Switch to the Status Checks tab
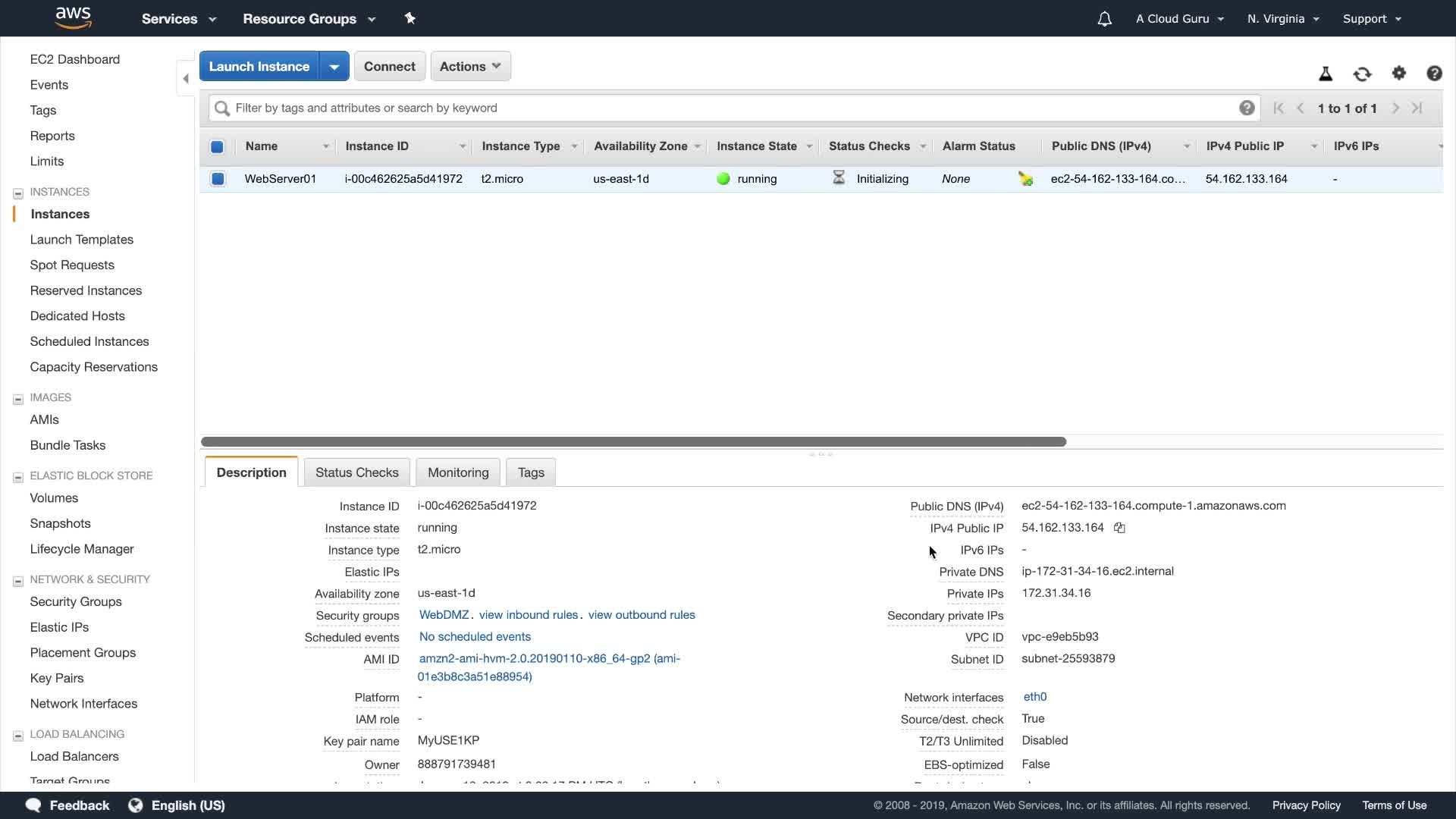The height and width of the screenshot is (819, 1456). [x=356, y=472]
